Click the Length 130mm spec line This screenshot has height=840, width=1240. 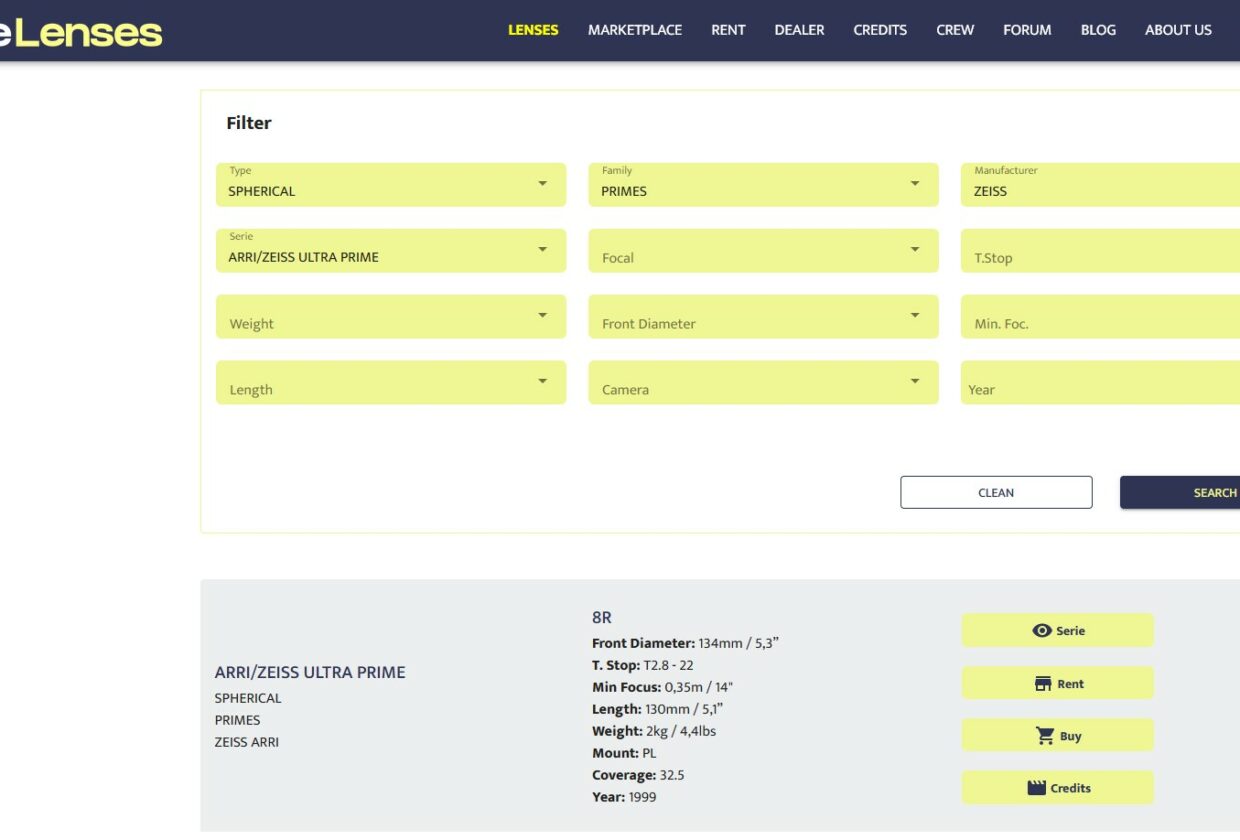[657, 709]
